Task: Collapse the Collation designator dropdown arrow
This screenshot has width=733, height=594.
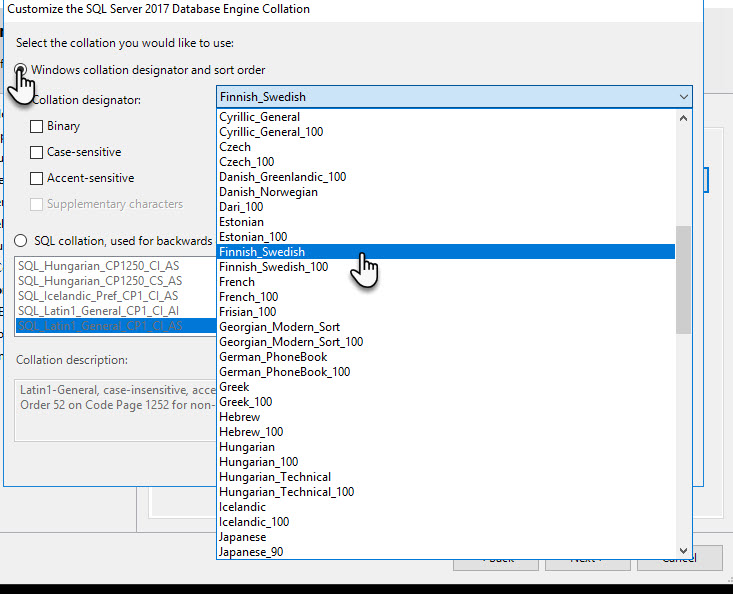Action: tap(683, 97)
